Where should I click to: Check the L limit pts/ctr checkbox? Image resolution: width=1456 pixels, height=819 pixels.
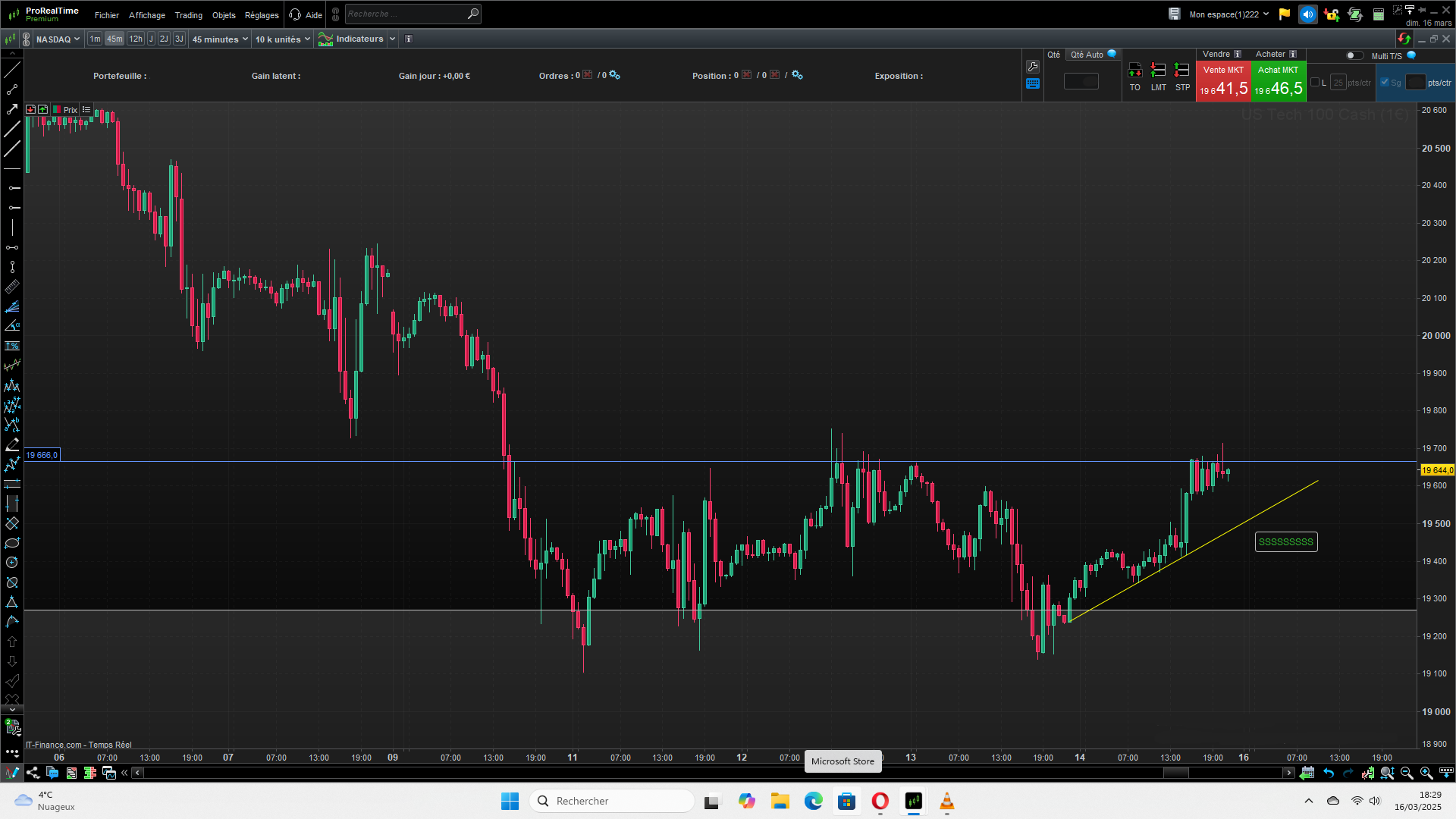[x=1315, y=83]
